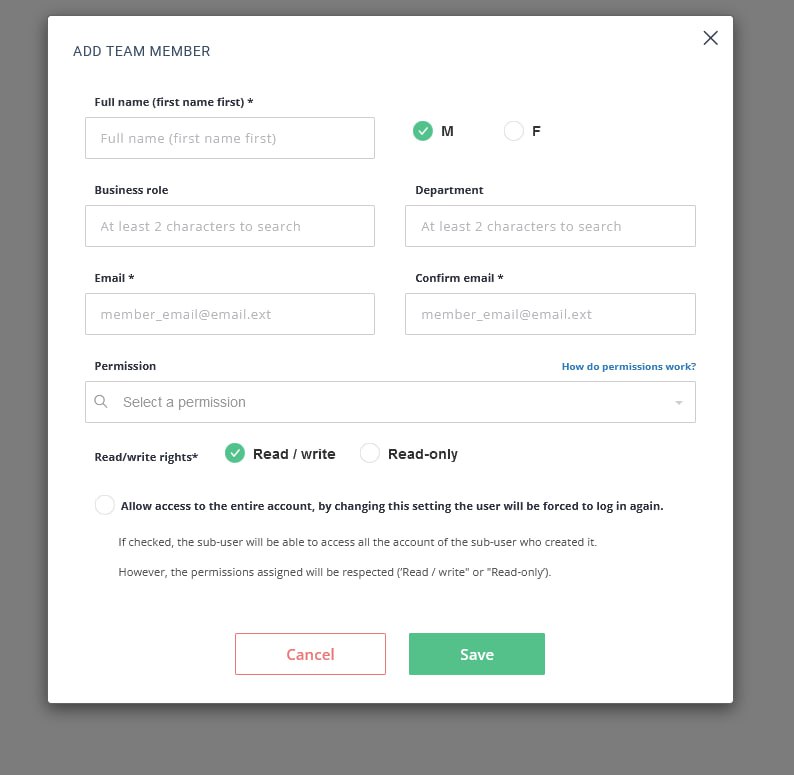Open the Department search field
Viewport: 794px width, 775px height.
pyautogui.click(x=550, y=226)
